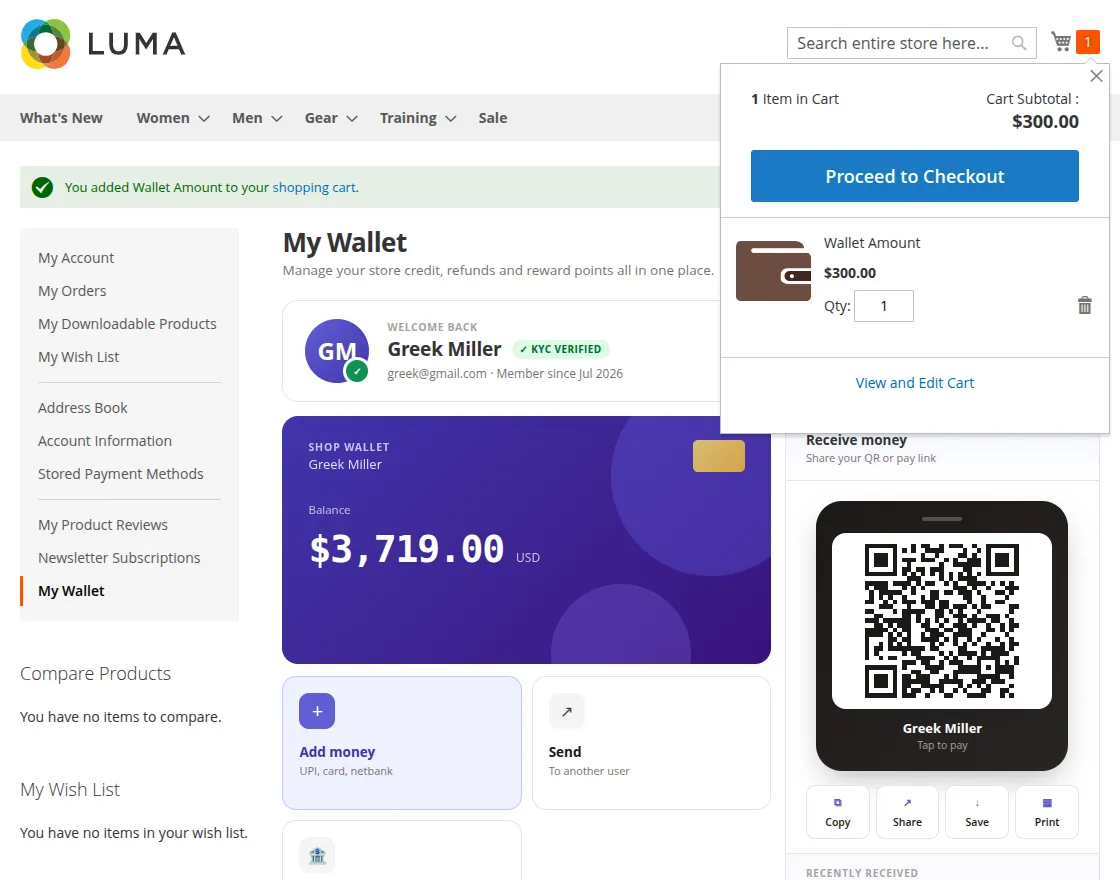Click the shopping cart icon

tap(1061, 42)
